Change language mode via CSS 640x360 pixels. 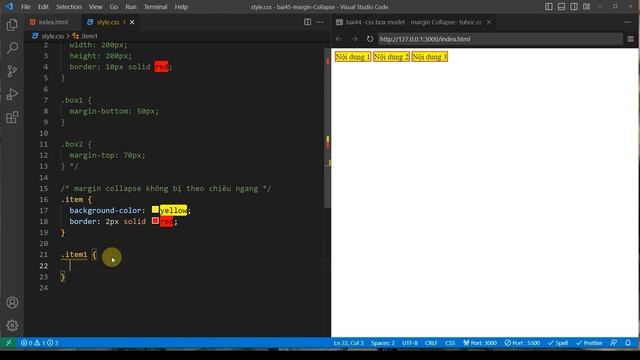point(450,343)
